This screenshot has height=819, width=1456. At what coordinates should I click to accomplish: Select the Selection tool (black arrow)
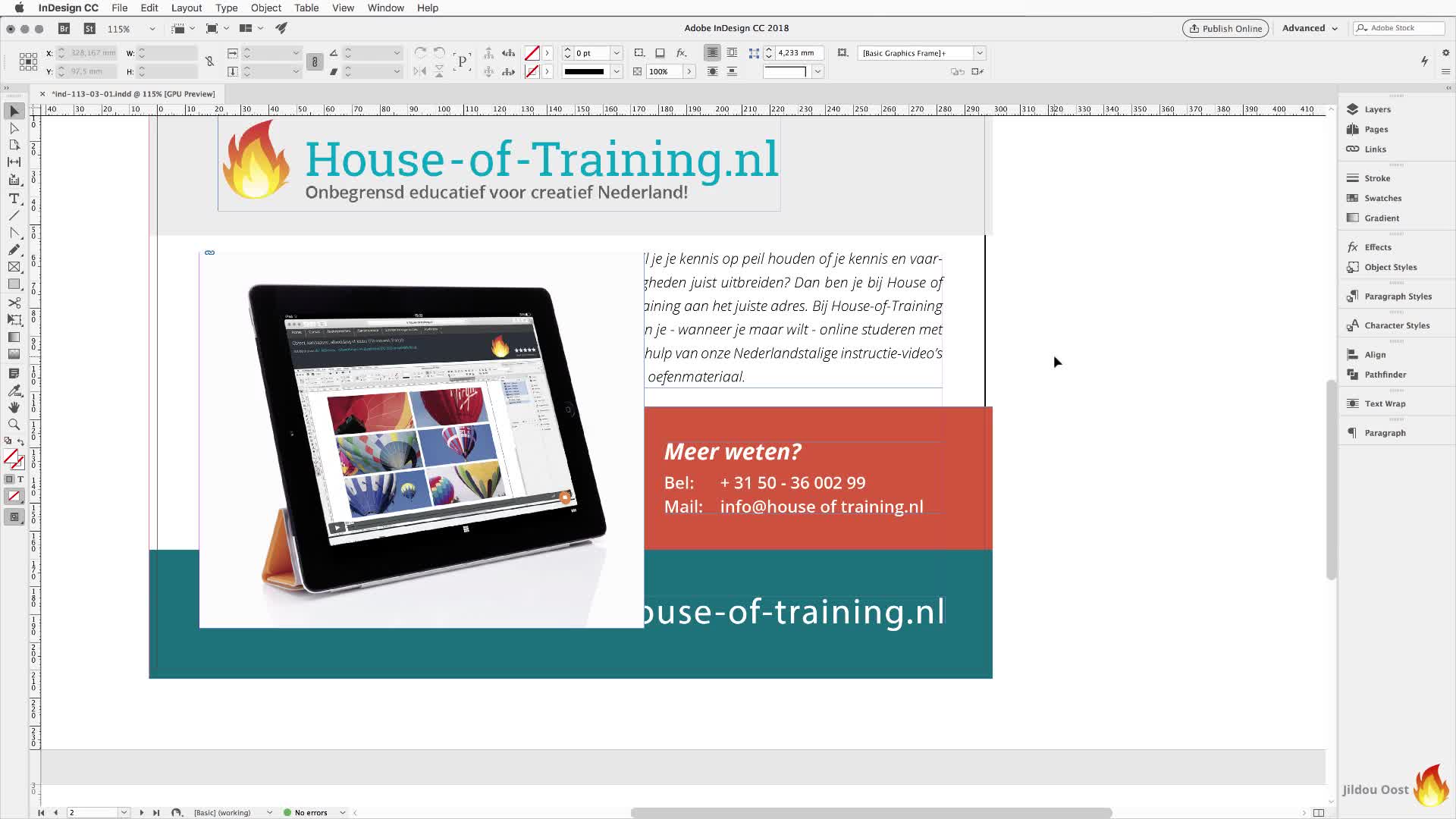14,111
